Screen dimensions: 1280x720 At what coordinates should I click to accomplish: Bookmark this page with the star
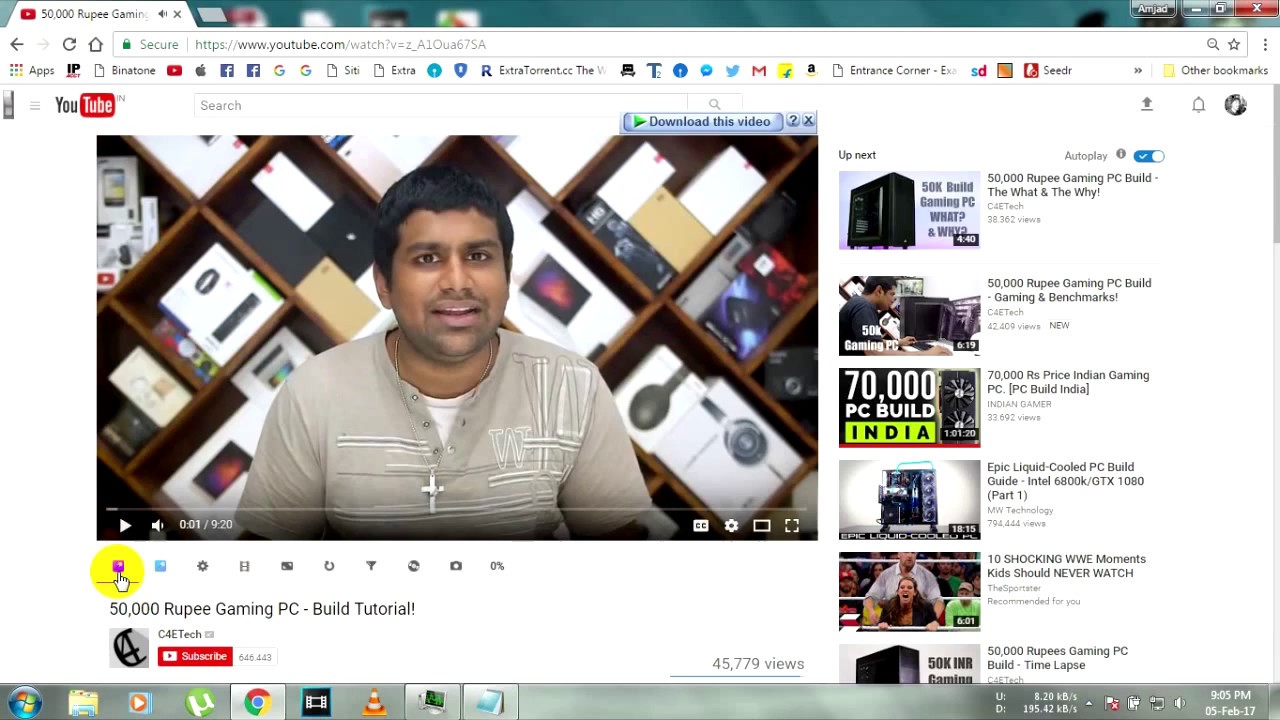point(1234,44)
